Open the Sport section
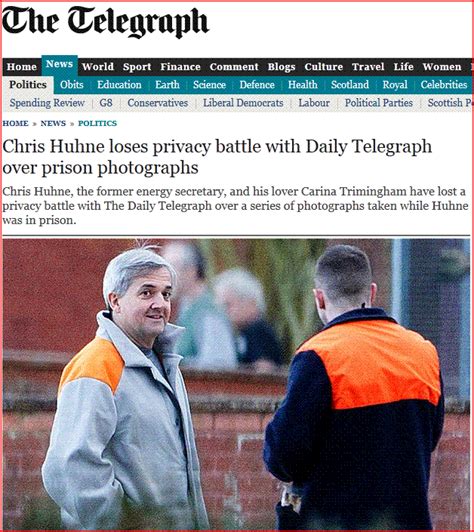 coord(137,67)
